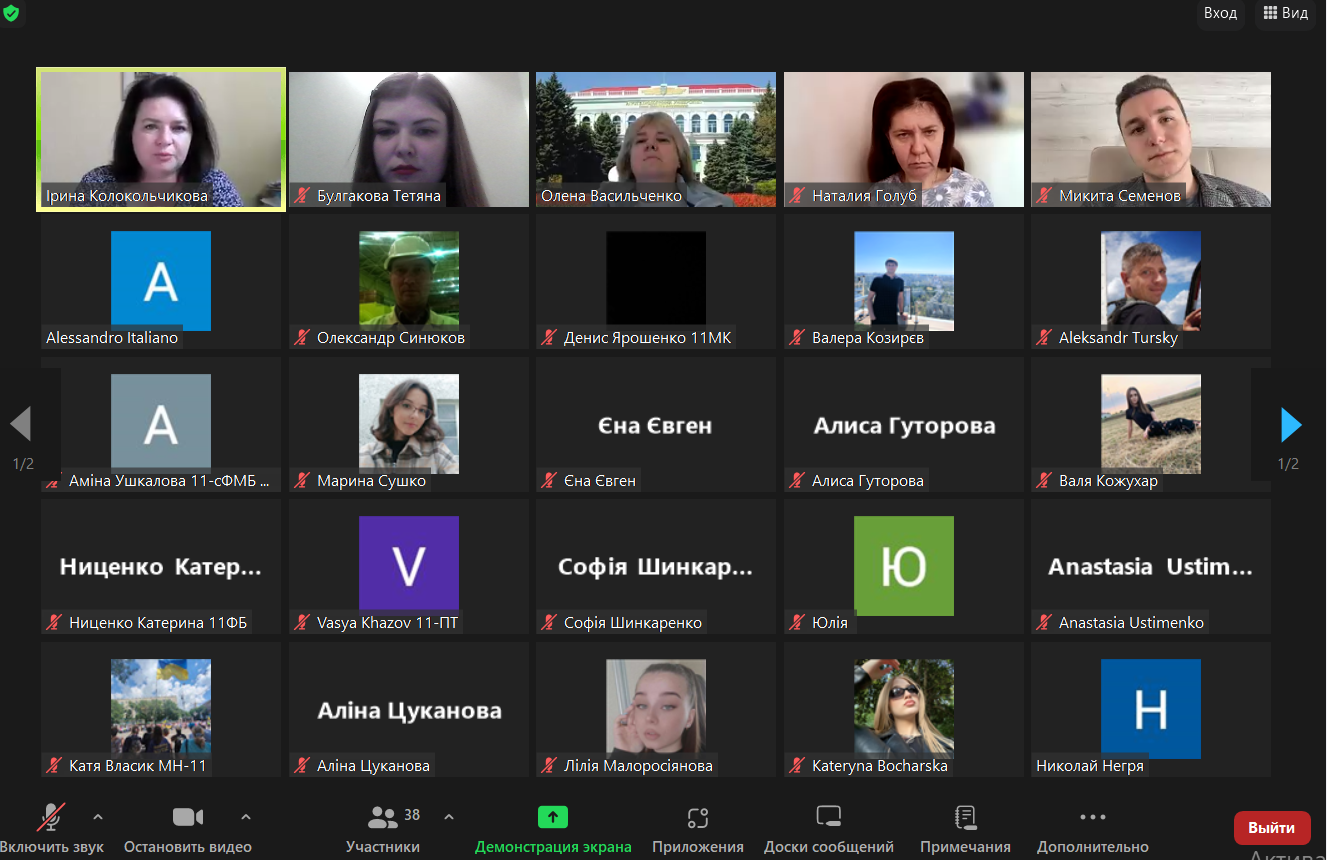This screenshot has height=860, width=1328.
Task: Click muted mic icon beside Микита Семенов
Action: tap(1044, 196)
